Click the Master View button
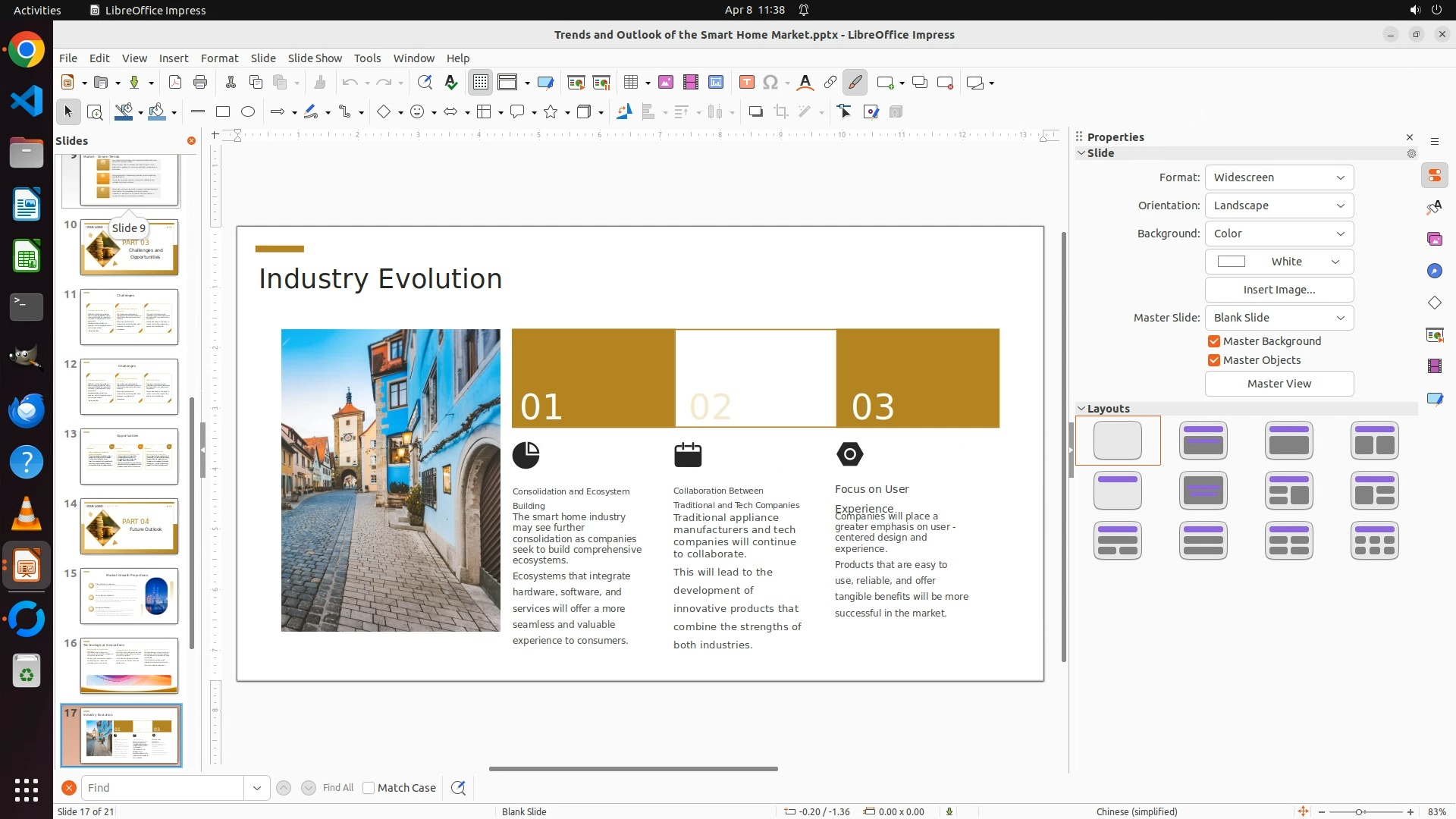The image size is (1456, 819). 1279,384
